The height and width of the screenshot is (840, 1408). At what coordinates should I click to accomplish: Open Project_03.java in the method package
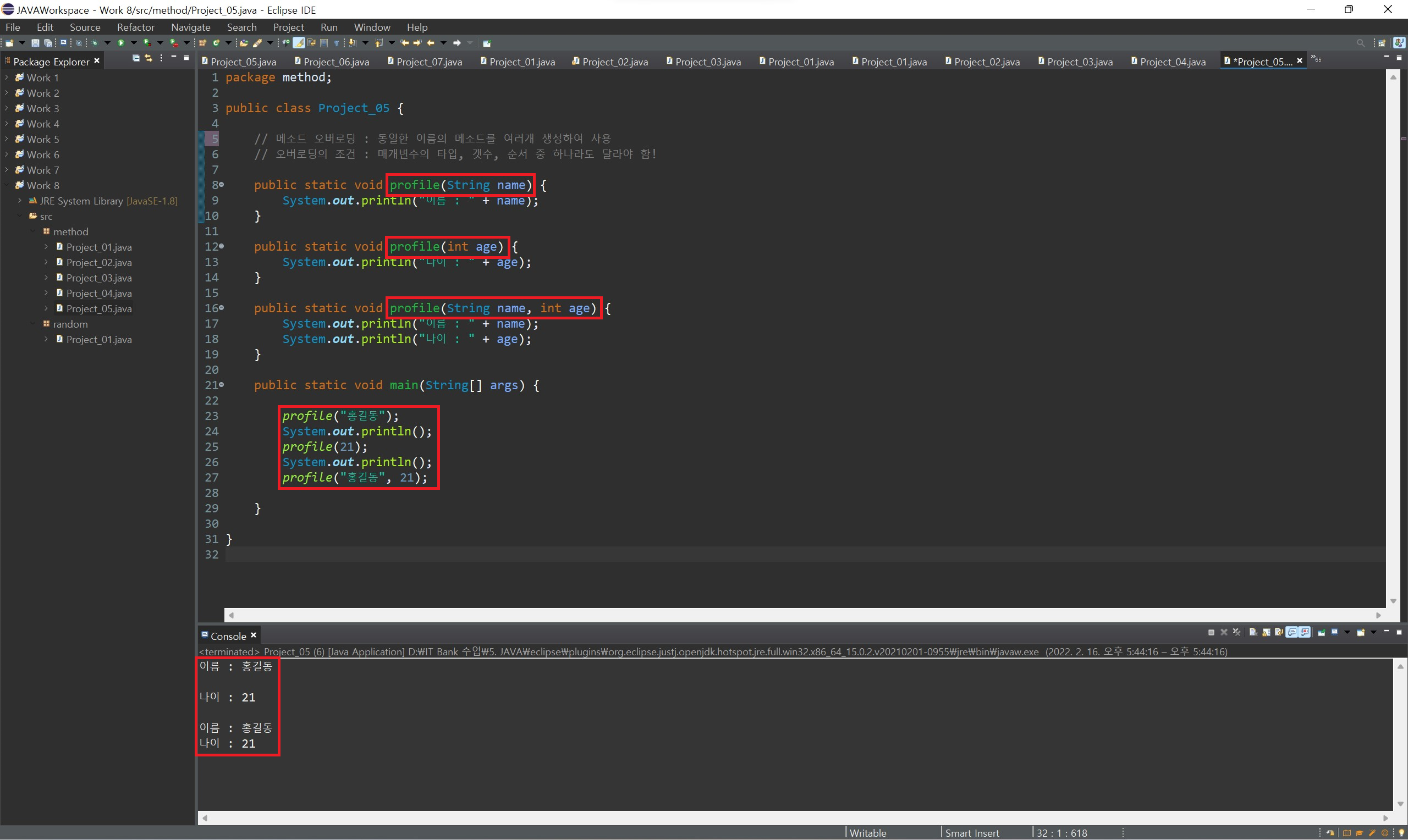[x=98, y=278]
